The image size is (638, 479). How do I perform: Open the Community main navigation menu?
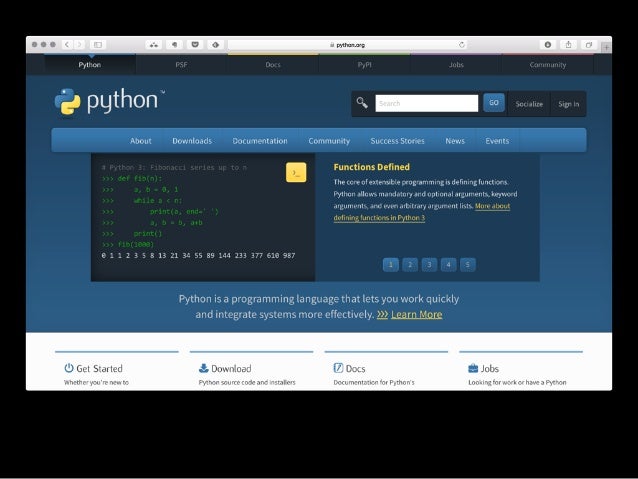pyautogui.click(x=329, y=141)
